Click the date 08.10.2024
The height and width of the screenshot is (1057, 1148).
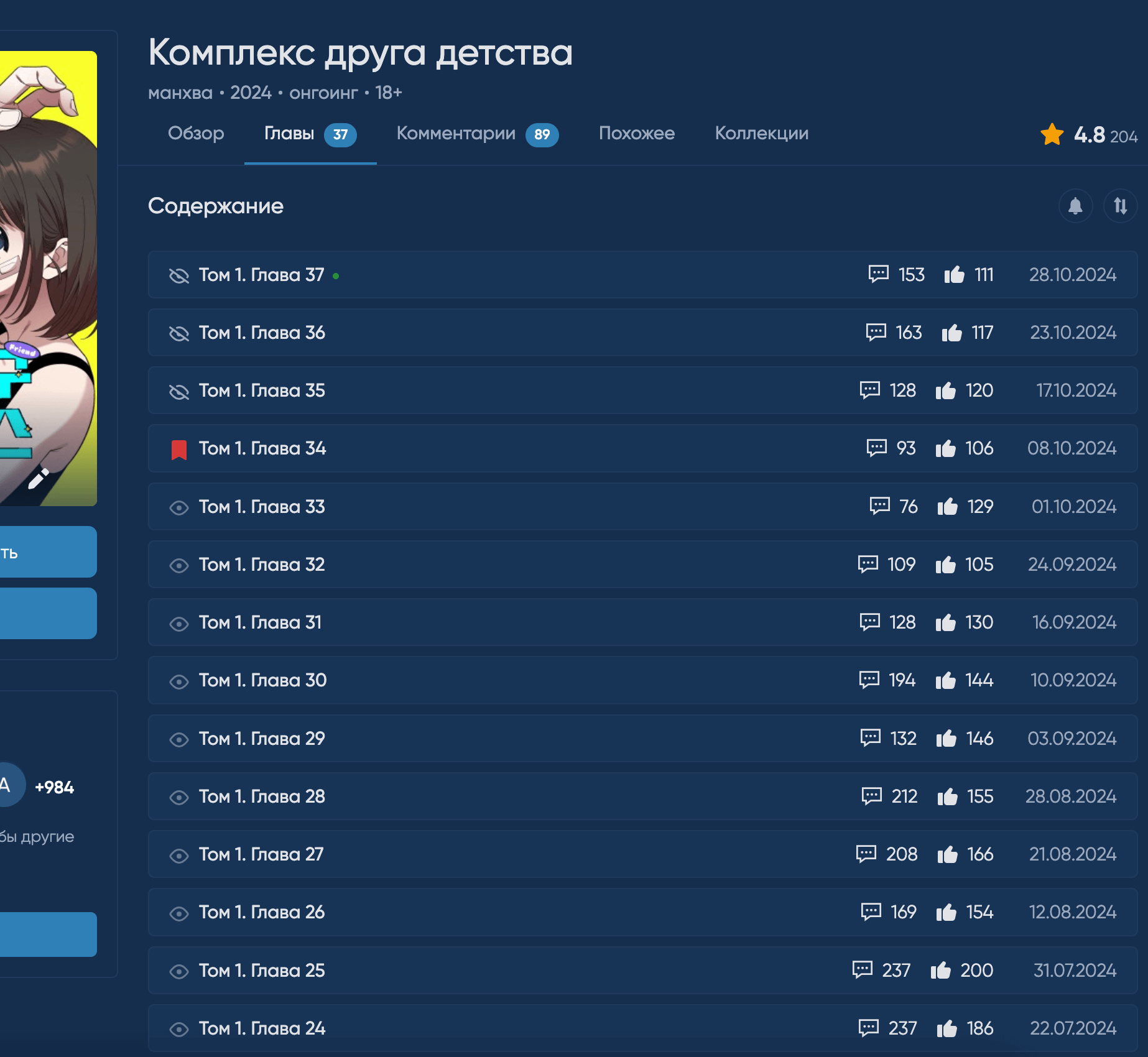(x=1072, y=448)
